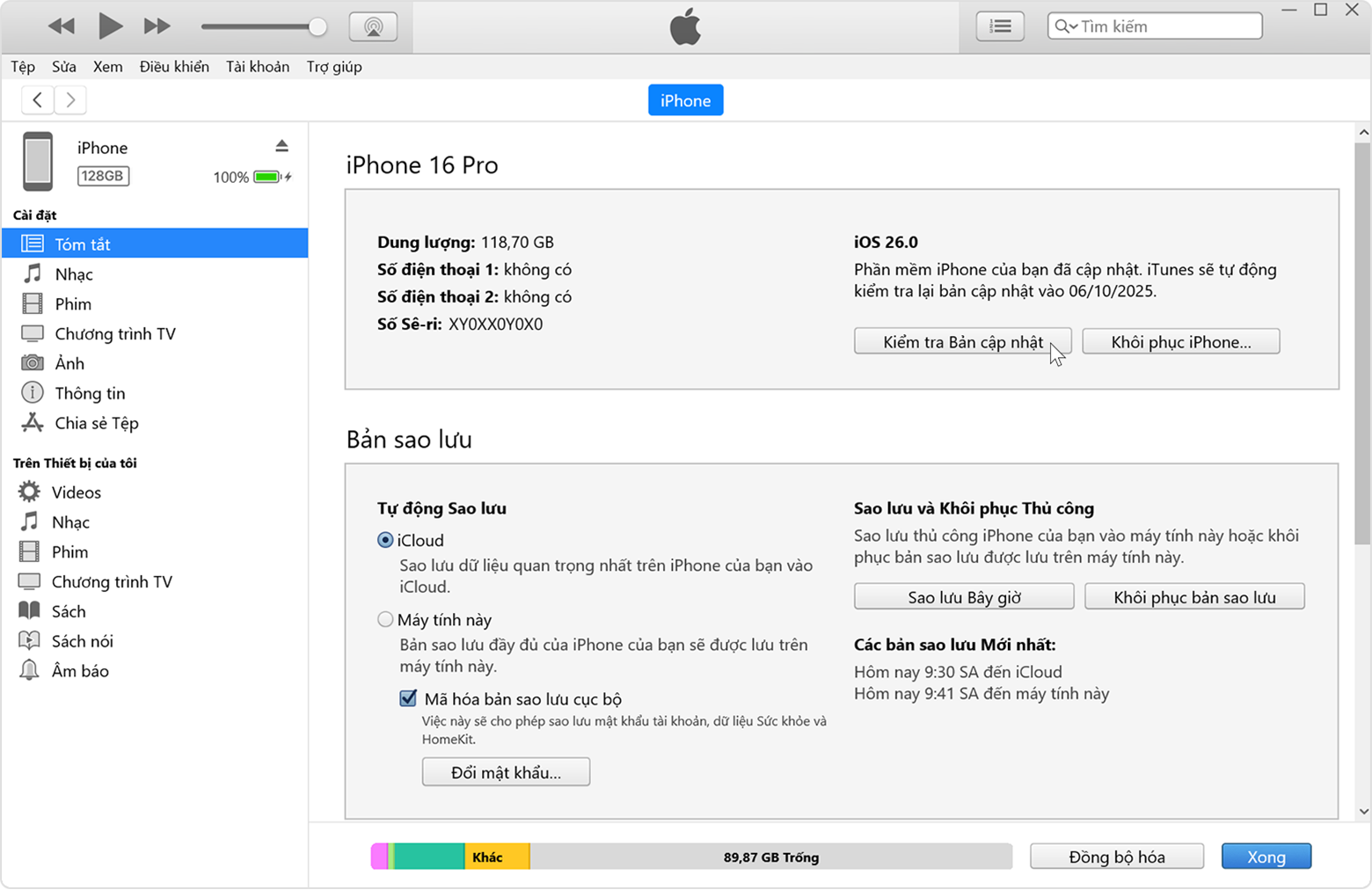
Task: Switch to the iPhone tab
Action: click(685, 99)
